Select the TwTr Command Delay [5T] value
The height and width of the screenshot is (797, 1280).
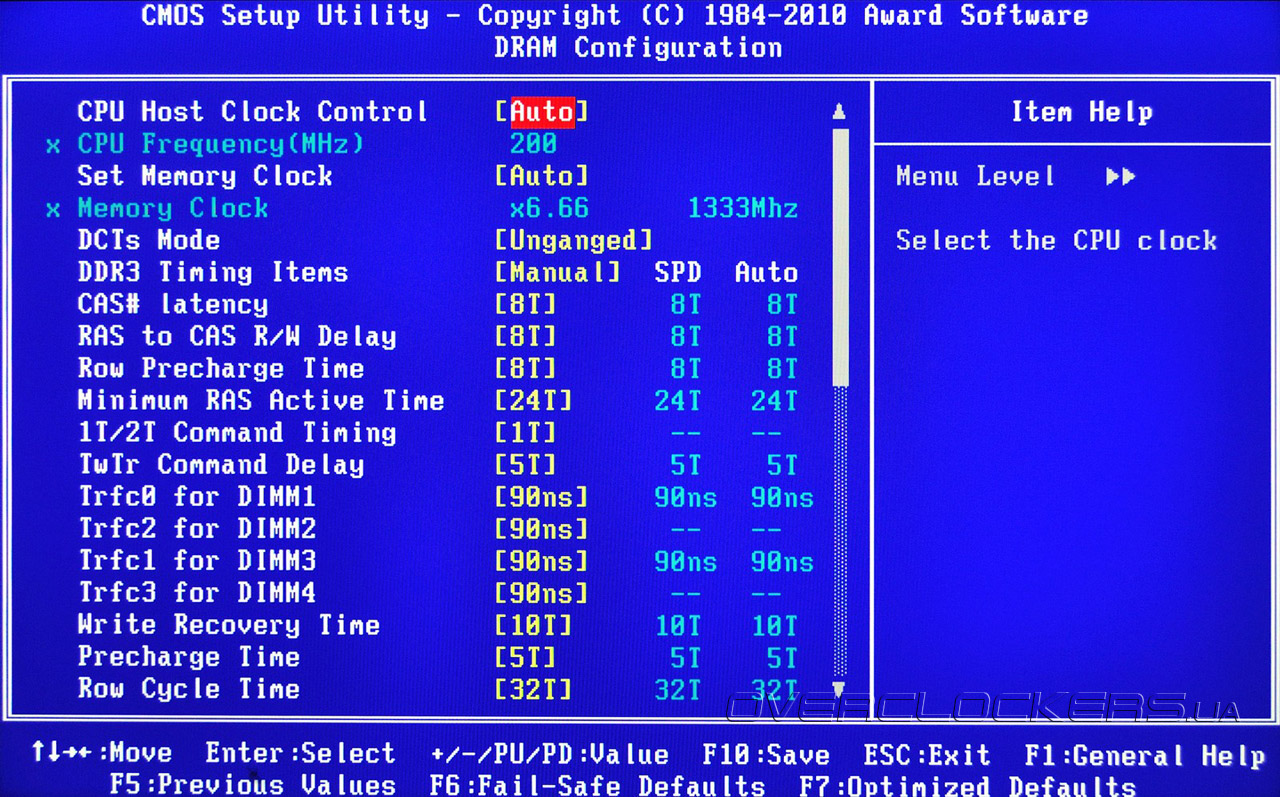[x=526, y=464]
